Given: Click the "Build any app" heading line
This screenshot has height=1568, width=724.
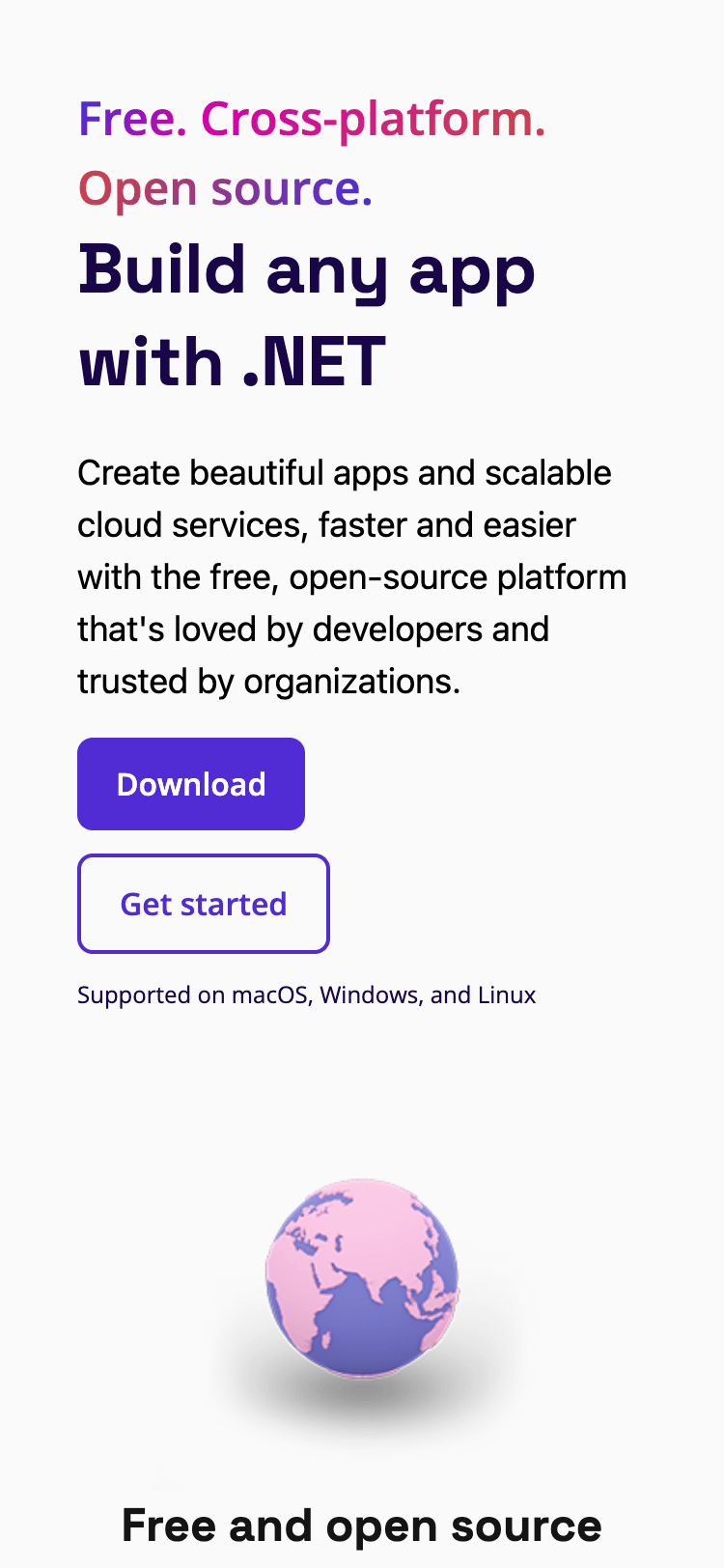Looking at the screenshot, I should pos(307,271).
